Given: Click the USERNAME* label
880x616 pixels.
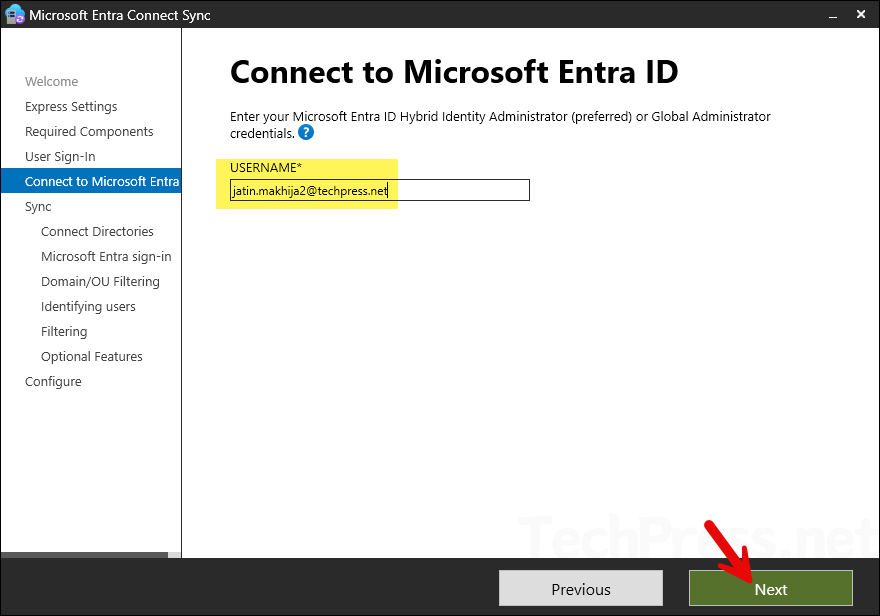Looking at the screenshot, I should point(266,167).
